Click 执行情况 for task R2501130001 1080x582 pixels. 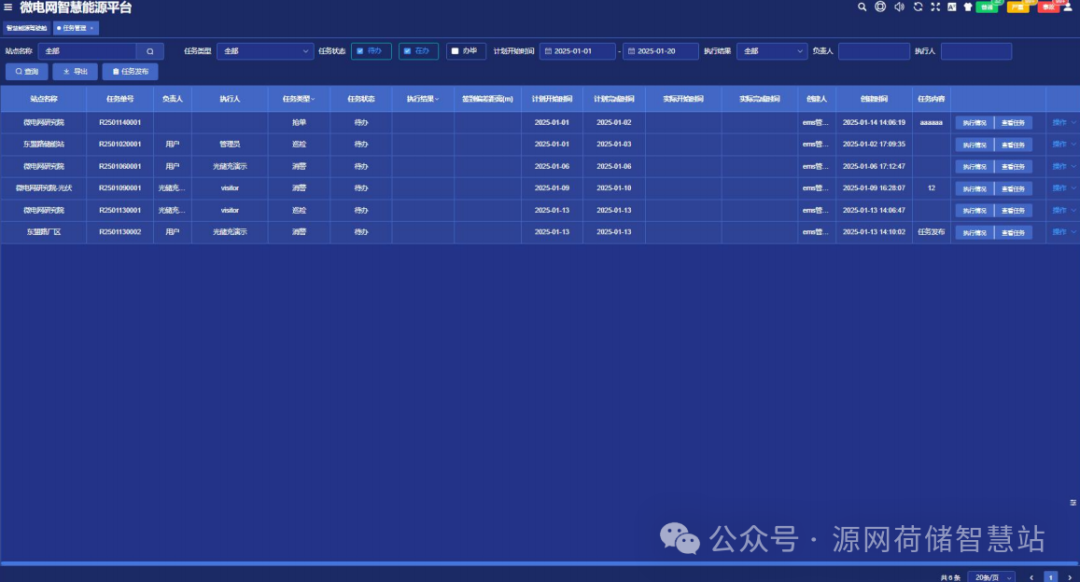tap(974, 211)
